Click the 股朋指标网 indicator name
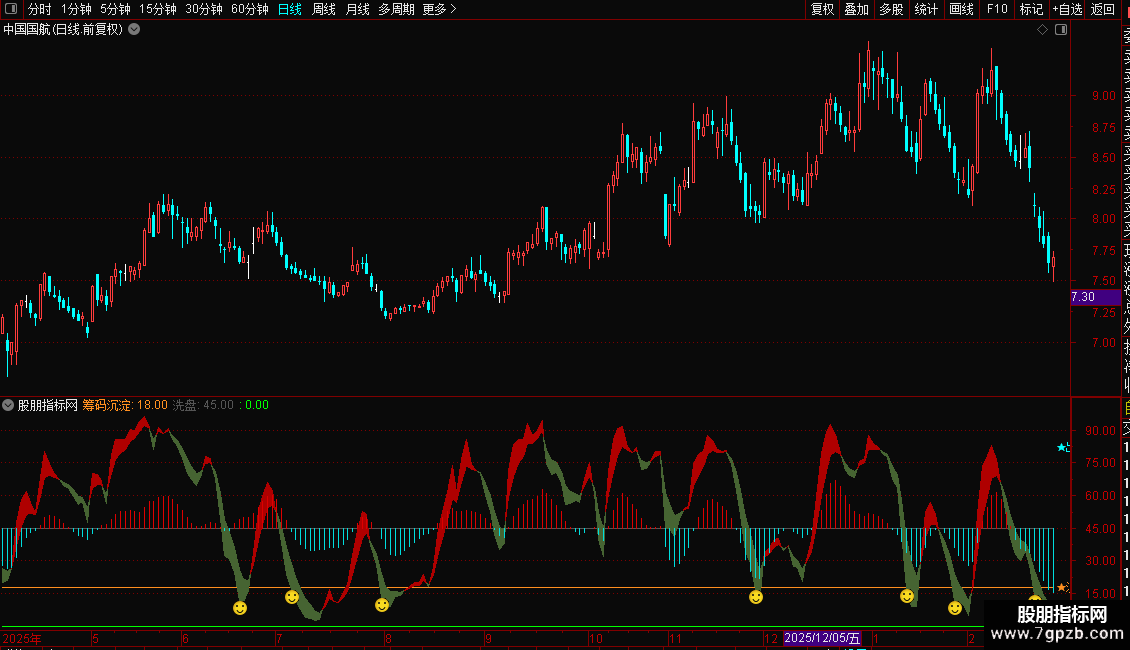The image size is (1130, 650). pyautogui.click(x=48, y=405)
